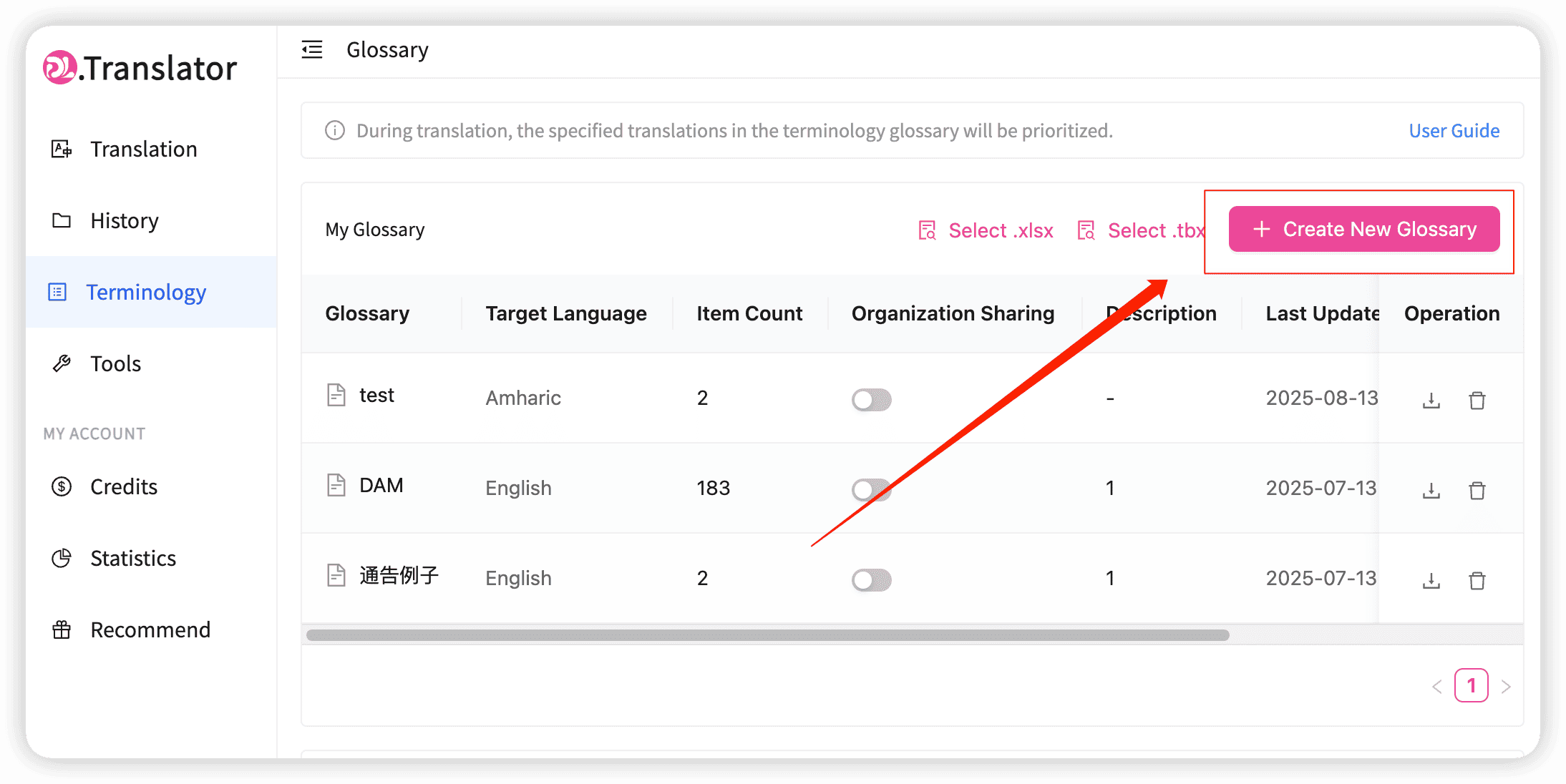Image resolution: width=1566 pixels, height=784 pixels.
Task: Download the DAM glossary
Action: pos(1430,490)
